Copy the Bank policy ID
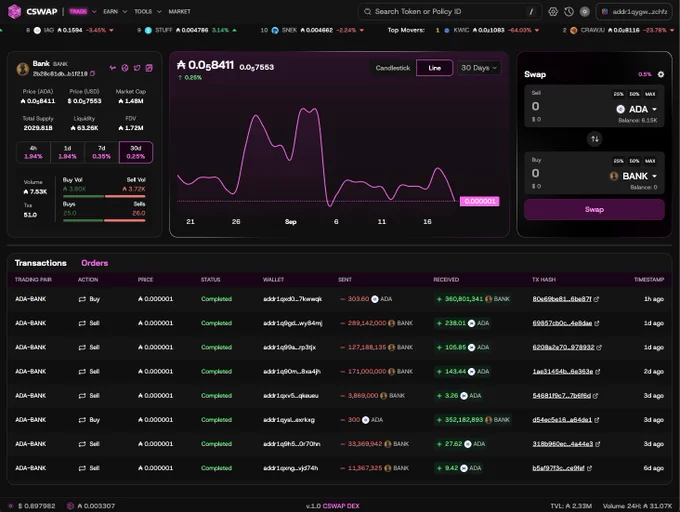Viewport: 680px width, 512px height. pos(92,74)
